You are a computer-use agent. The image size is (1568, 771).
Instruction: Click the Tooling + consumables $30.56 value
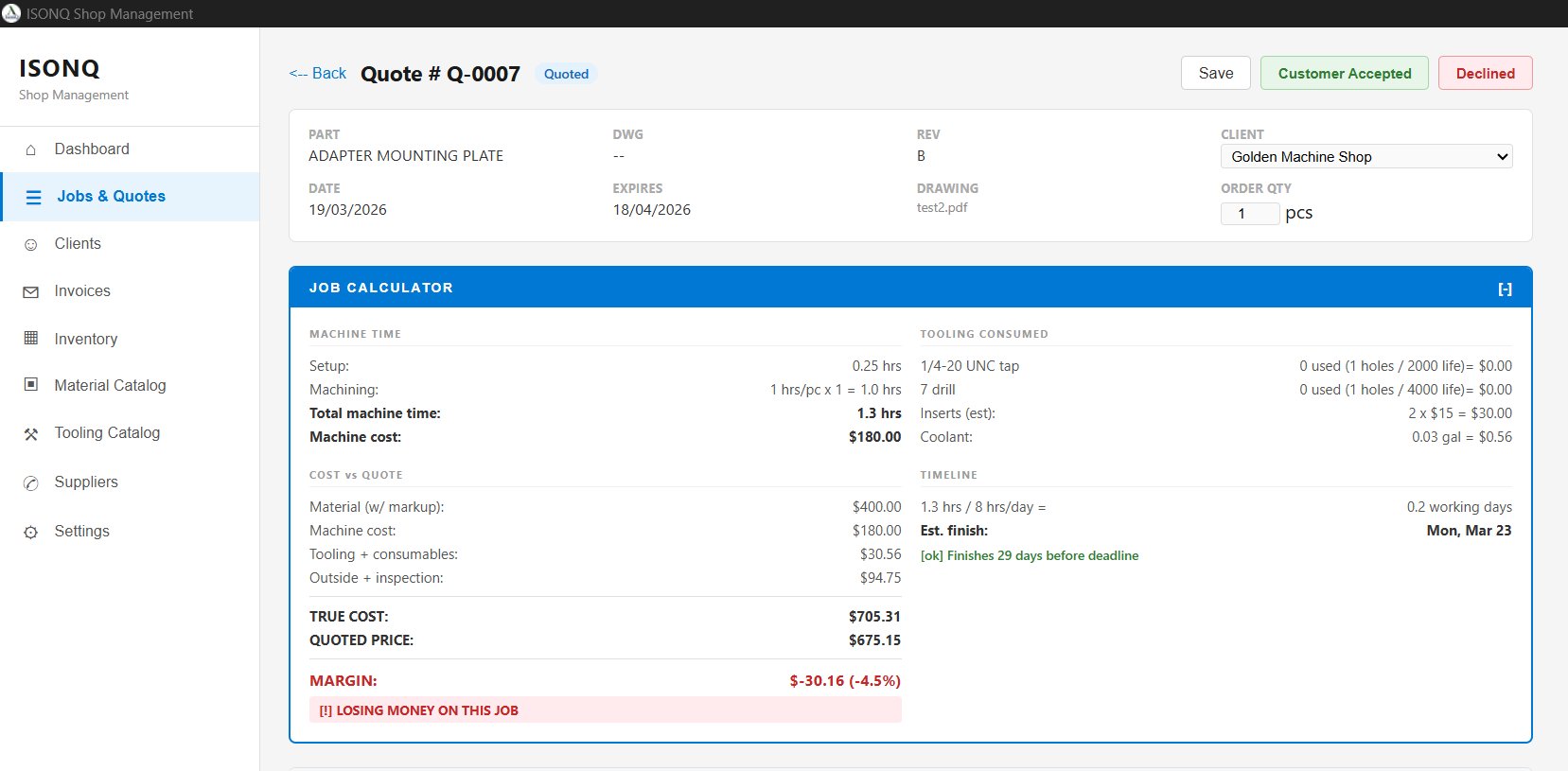pyautogui.click(x=880, y=554)
